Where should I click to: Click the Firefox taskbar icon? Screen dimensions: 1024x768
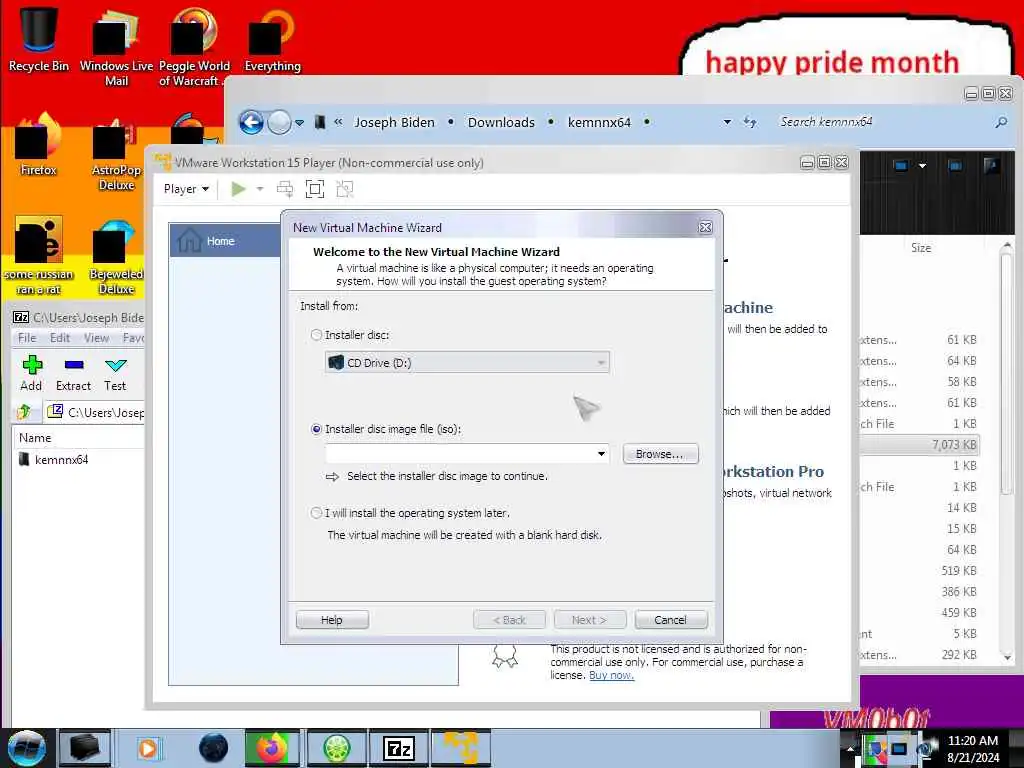272,748
